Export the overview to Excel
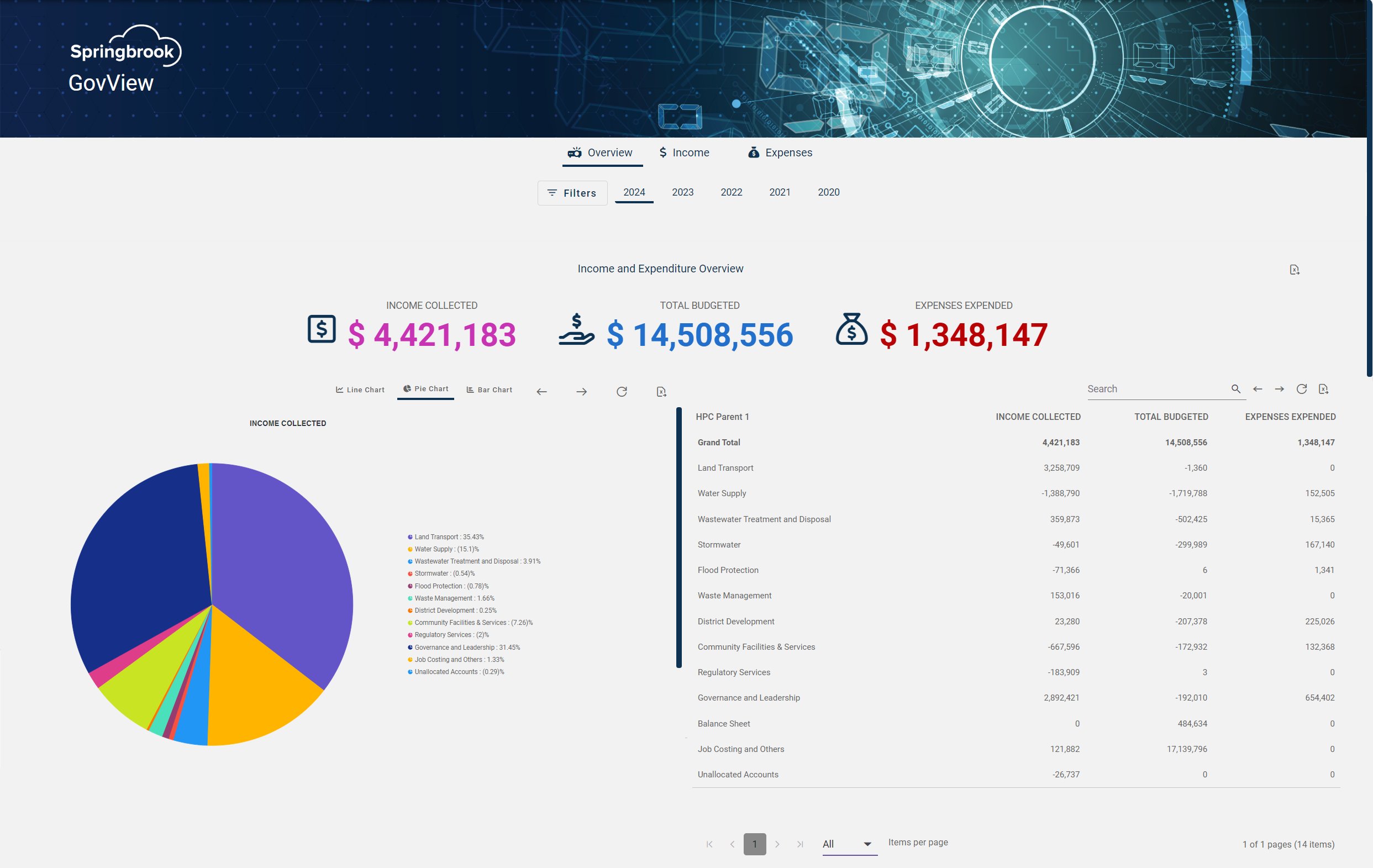Image resolution: width=1373 pixels, height=868 pixels. [x=1295, y=269]
